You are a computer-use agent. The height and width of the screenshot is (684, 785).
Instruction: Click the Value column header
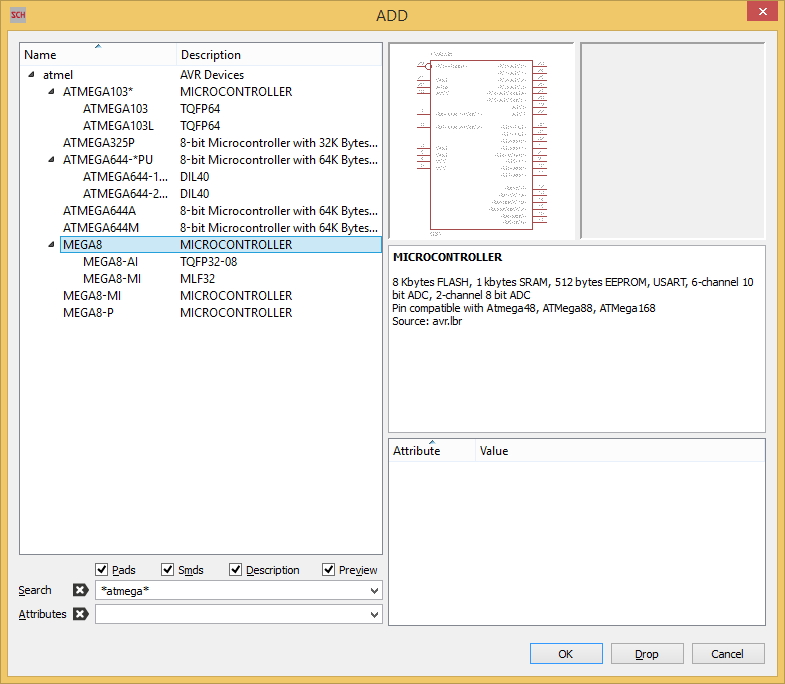(x=620, y=451)
